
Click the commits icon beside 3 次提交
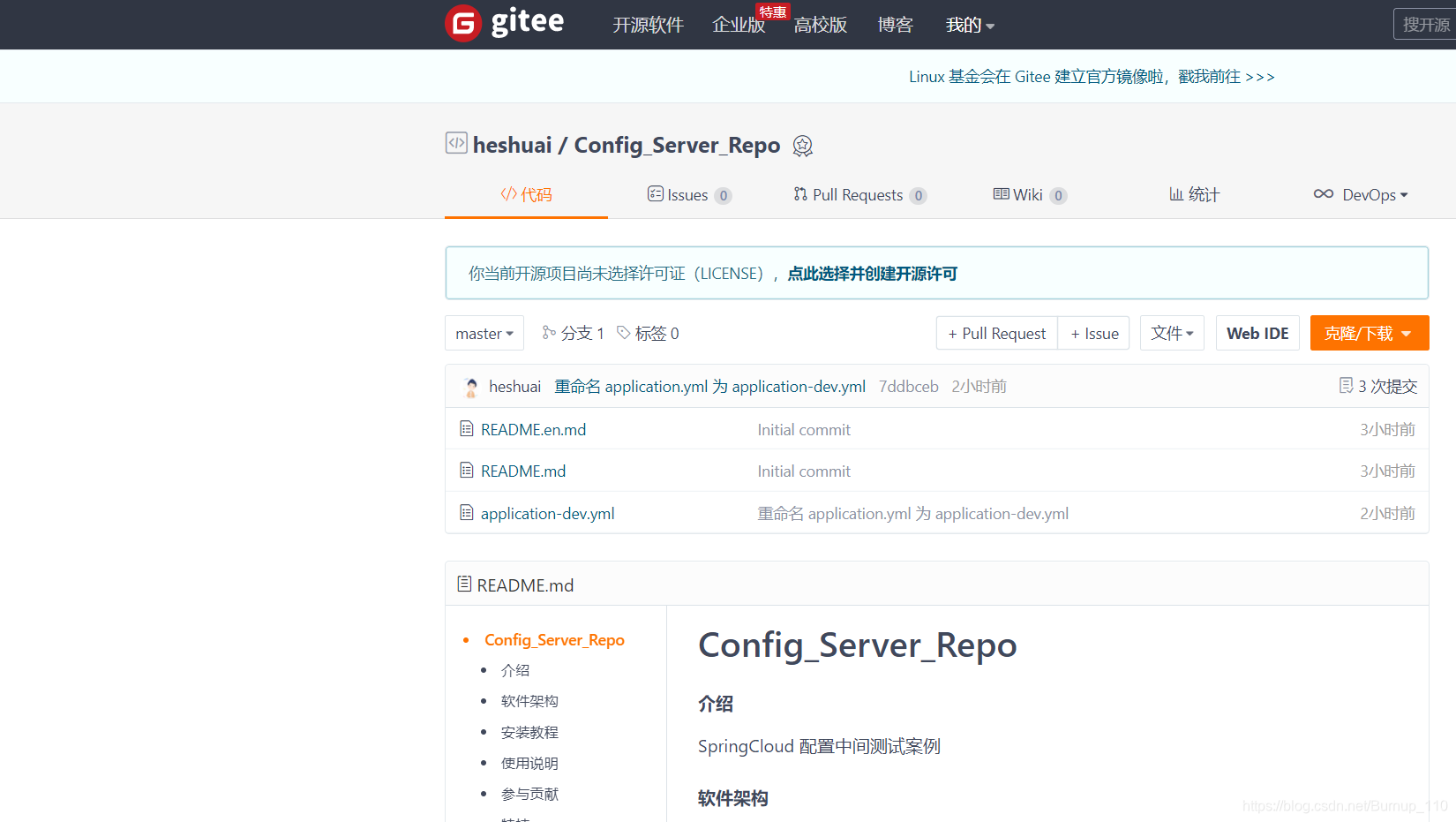coord(1346,385)
